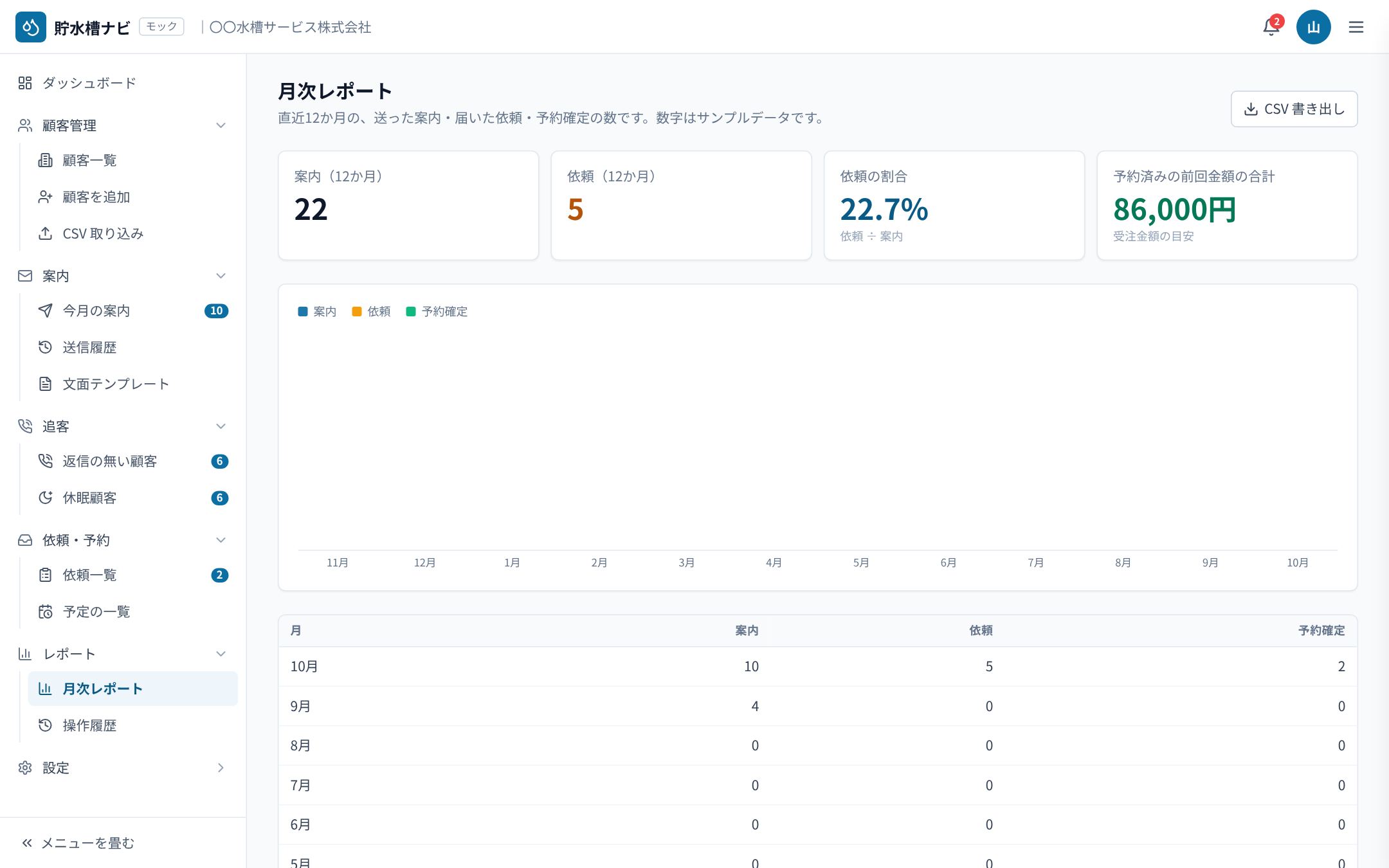Open 送信履歴 from the sidebar
This screenshot has height=868, width=1389.
(x=133, y=347)
